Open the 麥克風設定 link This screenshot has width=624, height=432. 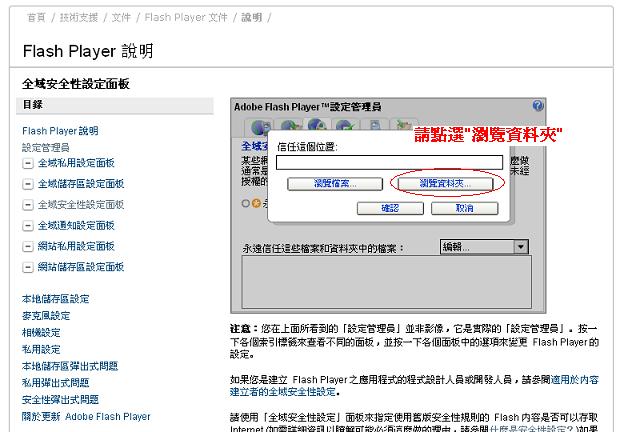tap(46, 316)
